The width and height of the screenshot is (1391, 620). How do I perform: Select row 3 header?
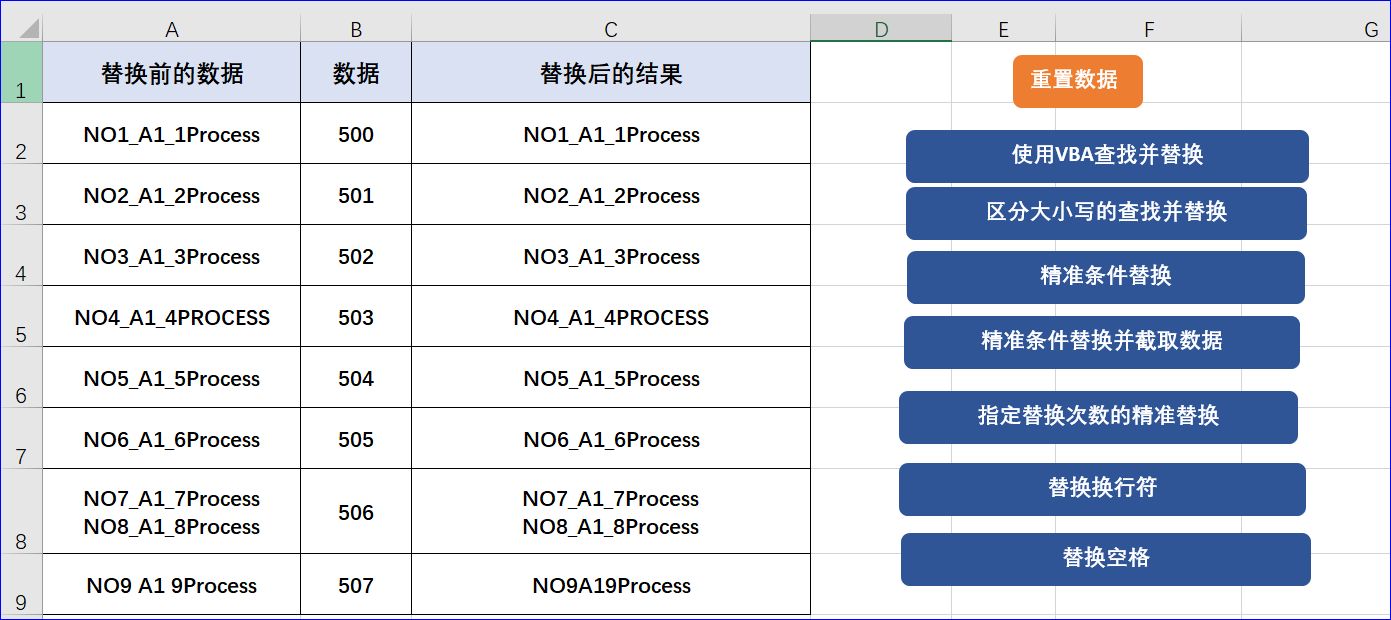pos(21,194)
